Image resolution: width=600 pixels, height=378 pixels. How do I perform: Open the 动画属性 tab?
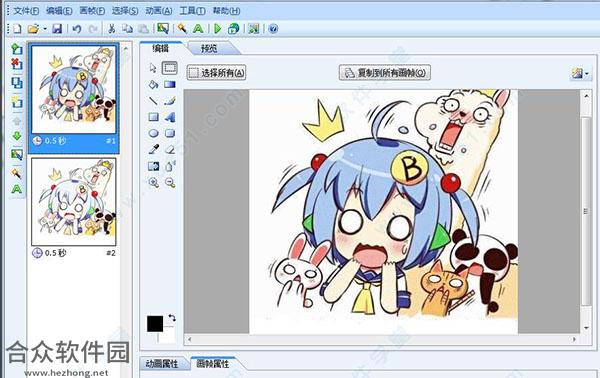click(x=162, y=363)
